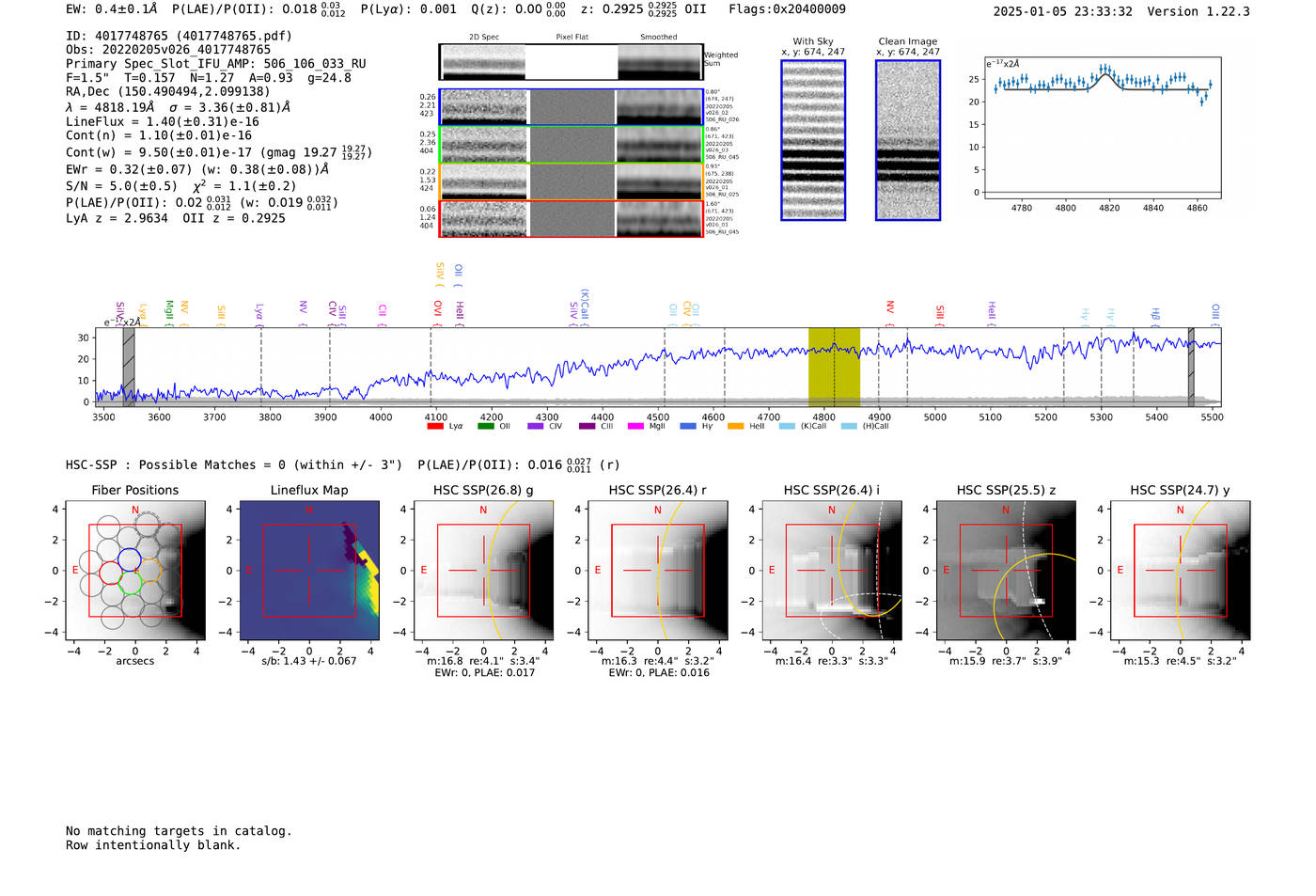Open the HSC SSP(24.7) y image
1316x896 pixels.
(x=1181, y=571)
